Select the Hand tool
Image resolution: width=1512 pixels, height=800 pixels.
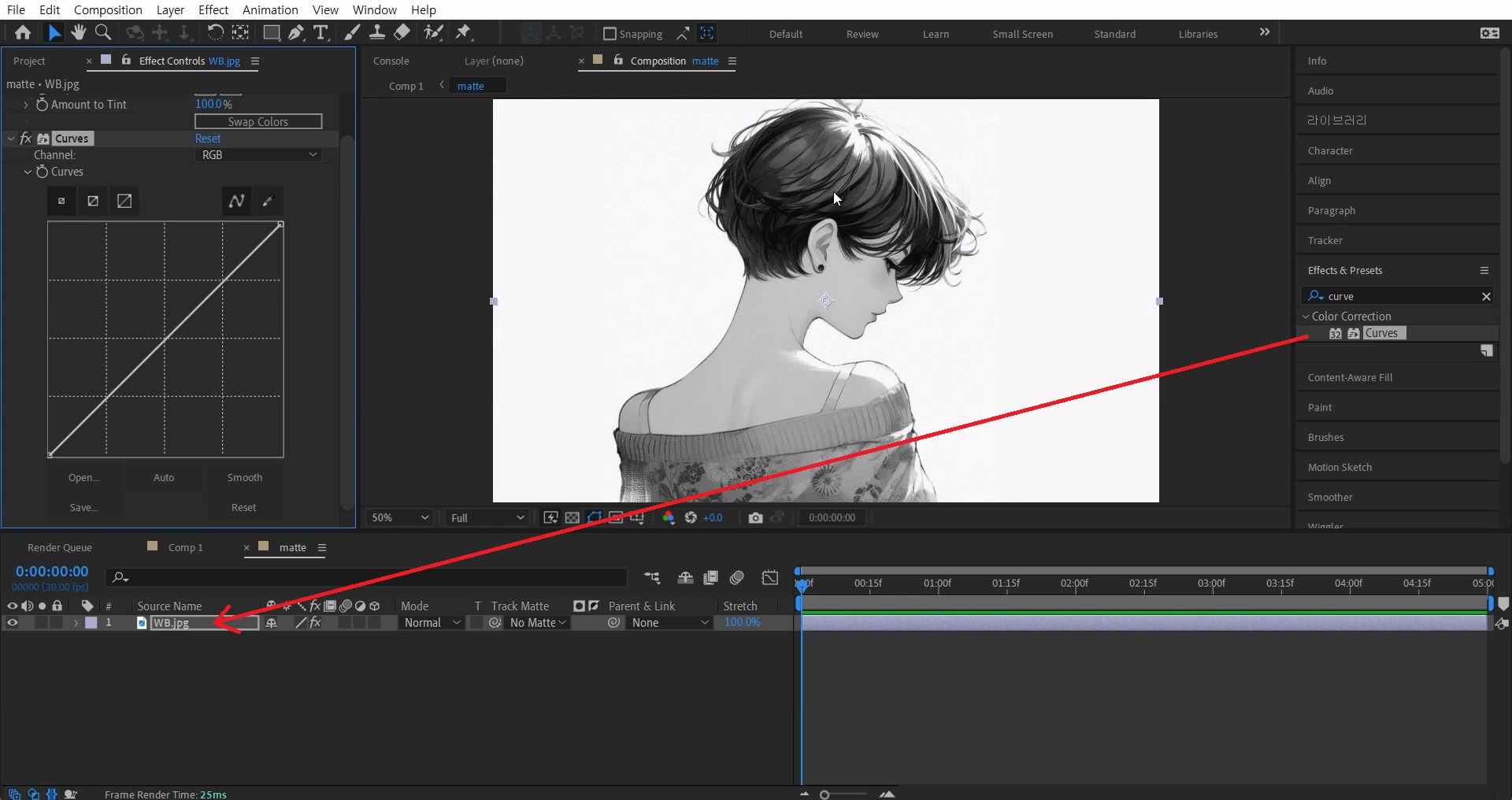(x=78, y=32)
